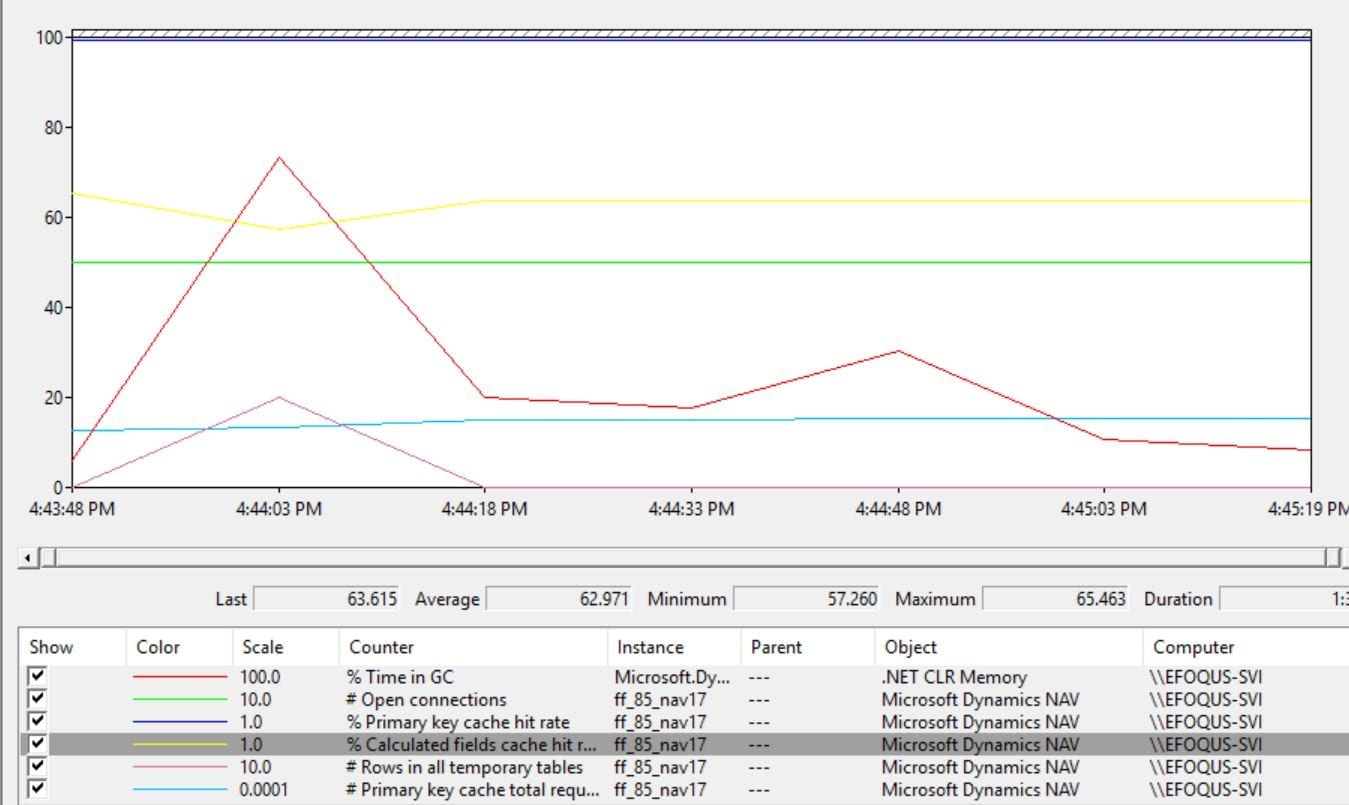Click the Maximum value field showing 65.463
Viewport: 1349px width, 805px height.
coord(1055,599)
